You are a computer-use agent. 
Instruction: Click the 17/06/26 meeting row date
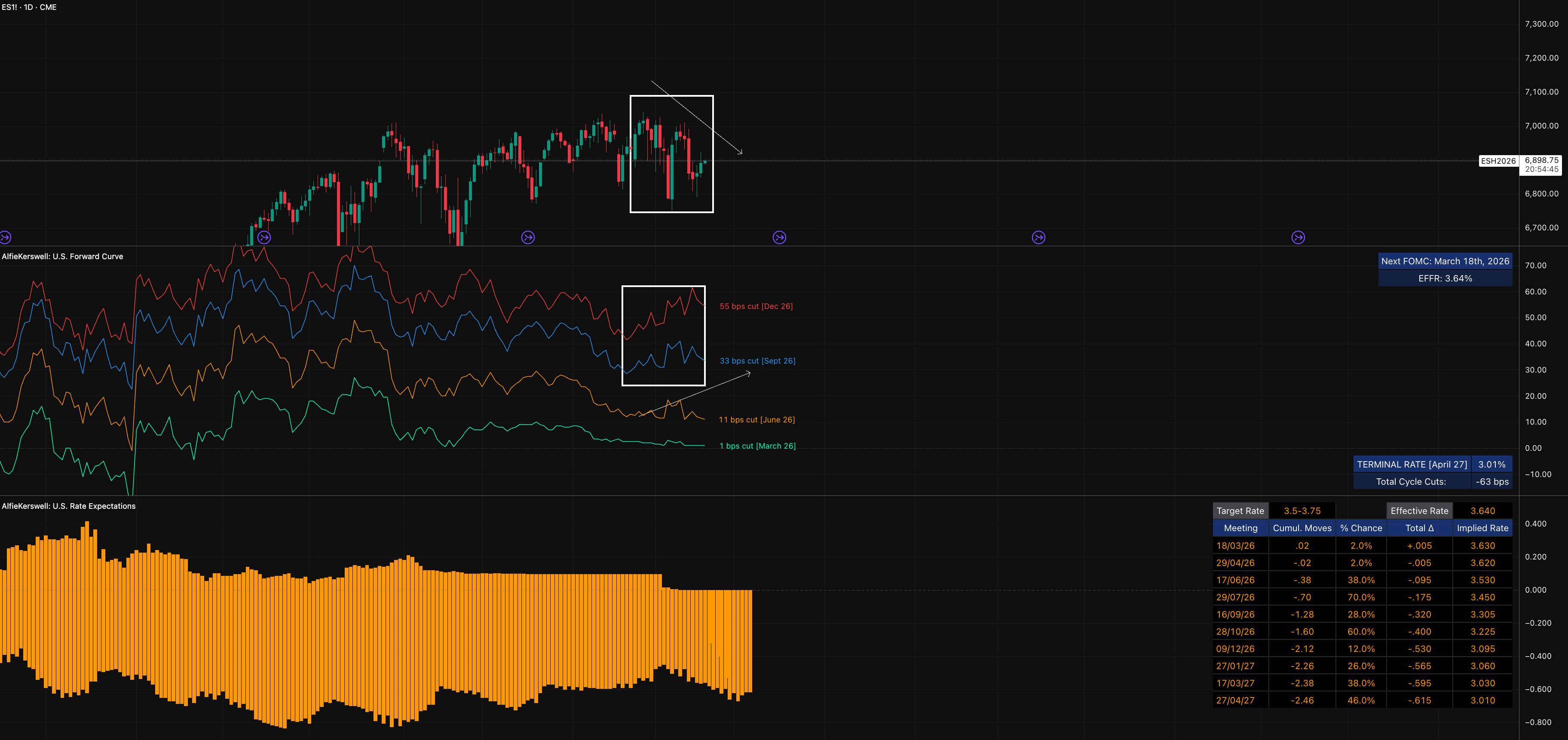click(1235, 580)
